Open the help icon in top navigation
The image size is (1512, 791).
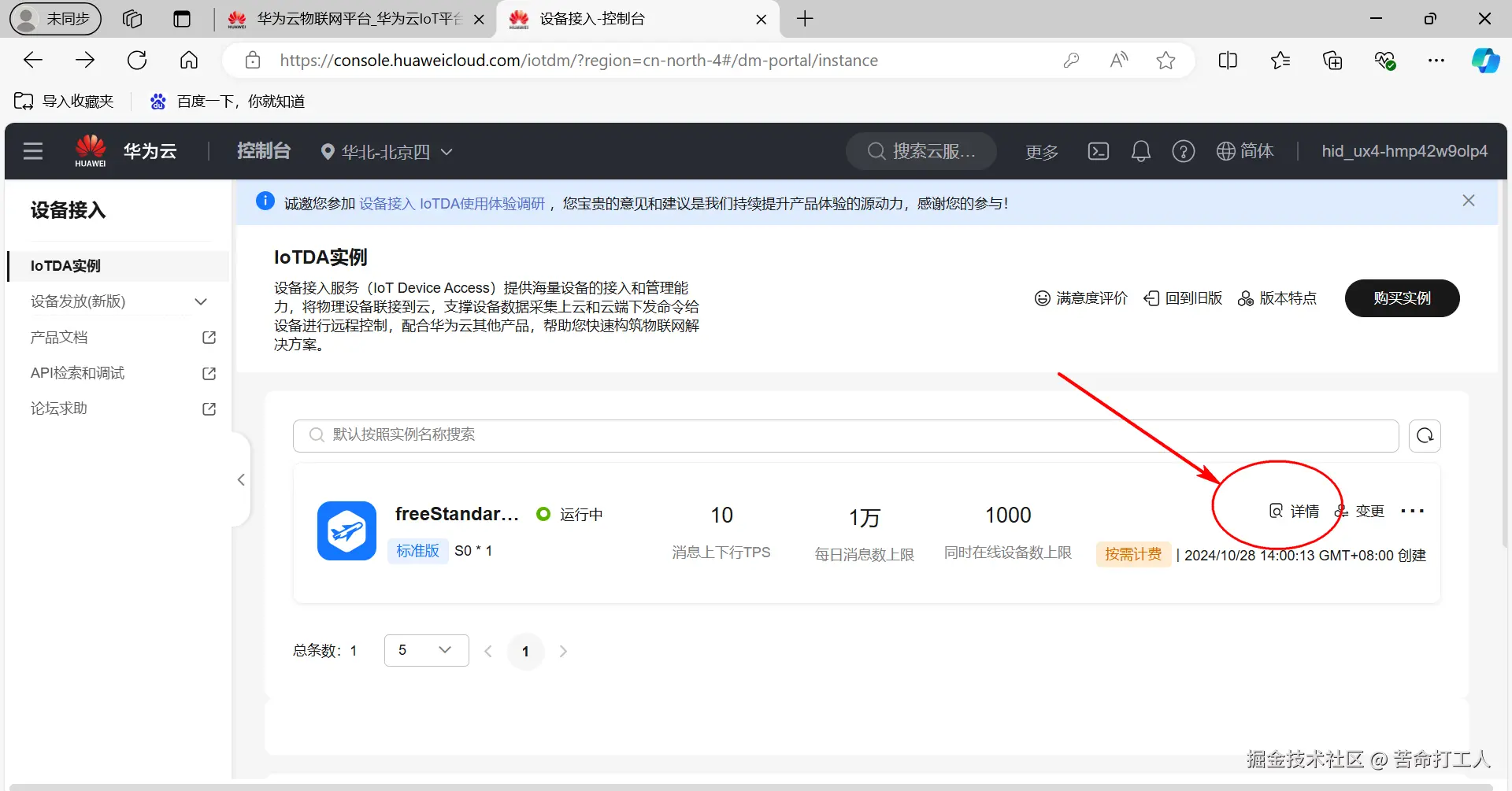coord(1183,151)
